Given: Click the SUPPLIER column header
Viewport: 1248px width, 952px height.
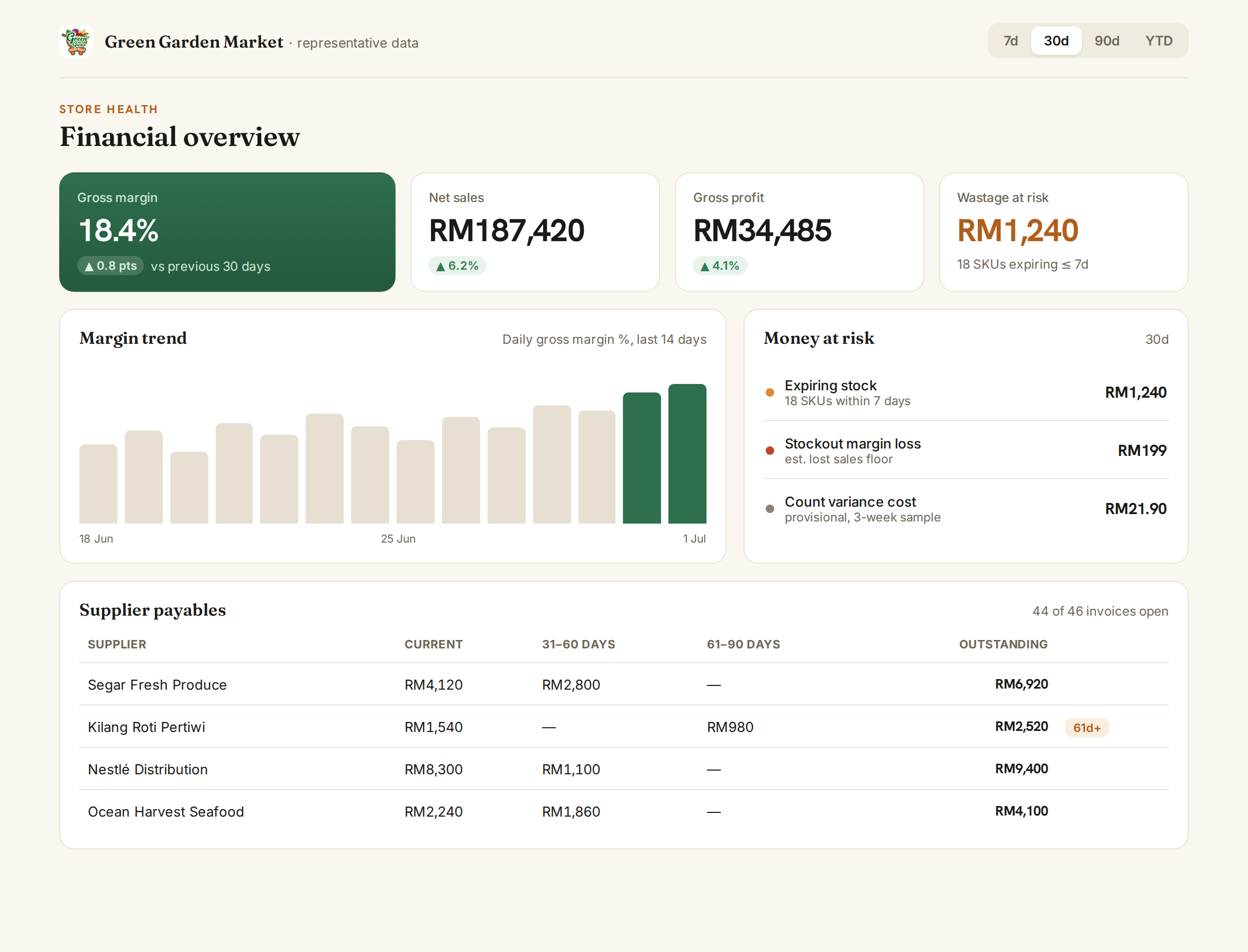Looking at the screenshot, I should [117, 644].
